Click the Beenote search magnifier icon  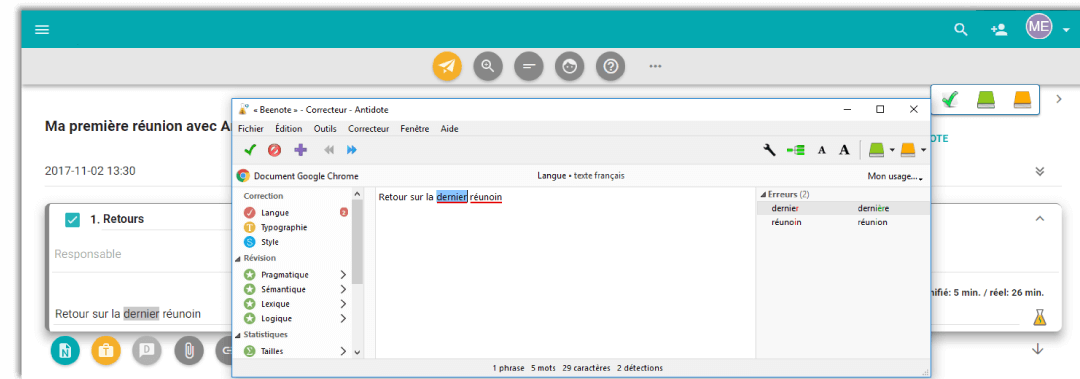960,30
